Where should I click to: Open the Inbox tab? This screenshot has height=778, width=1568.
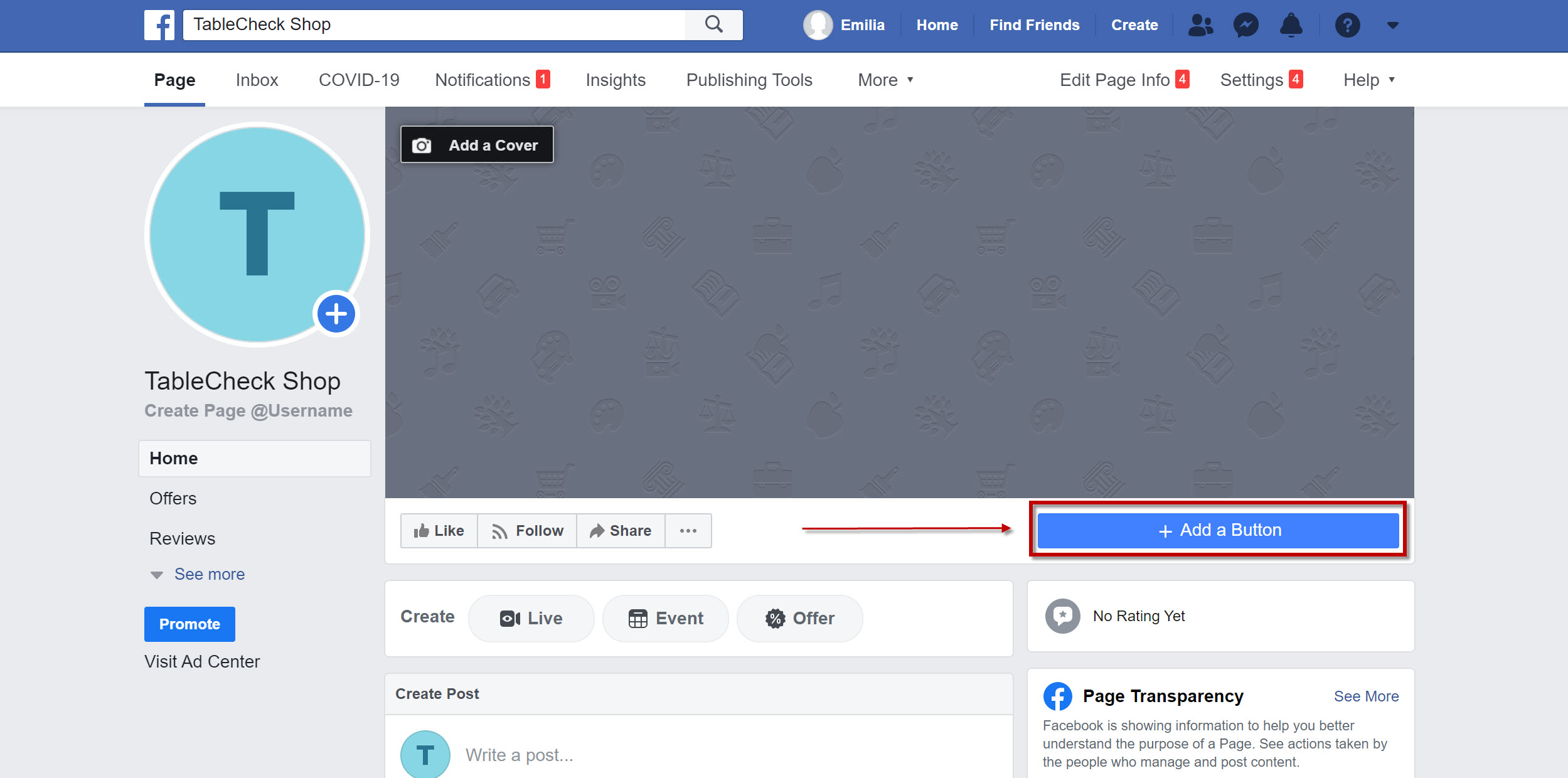(257, 80)
